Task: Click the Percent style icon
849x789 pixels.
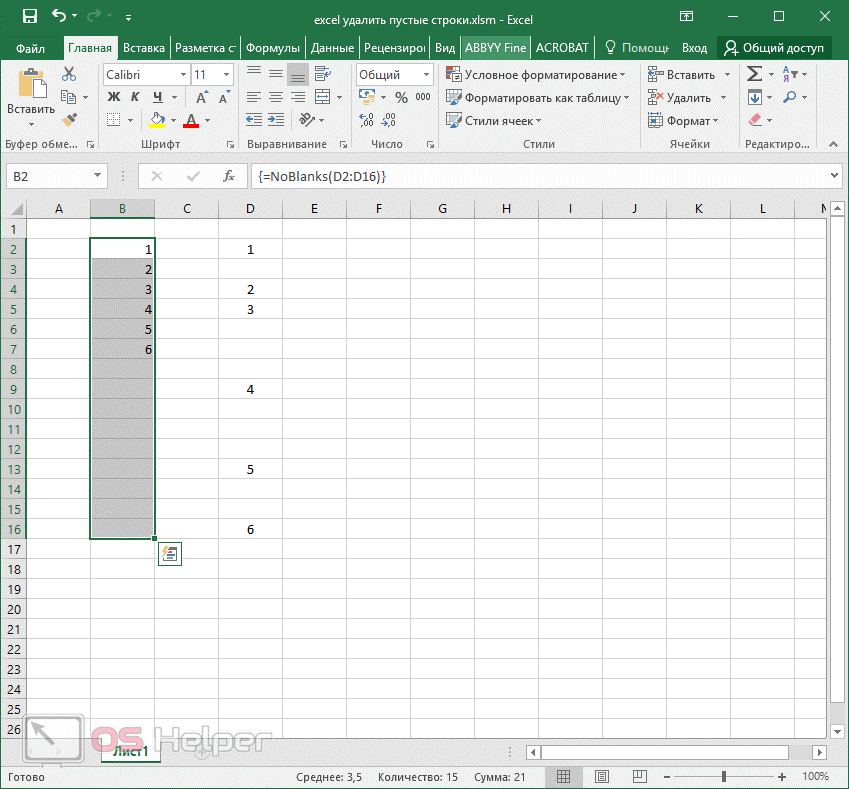Action: pos(400,98)
